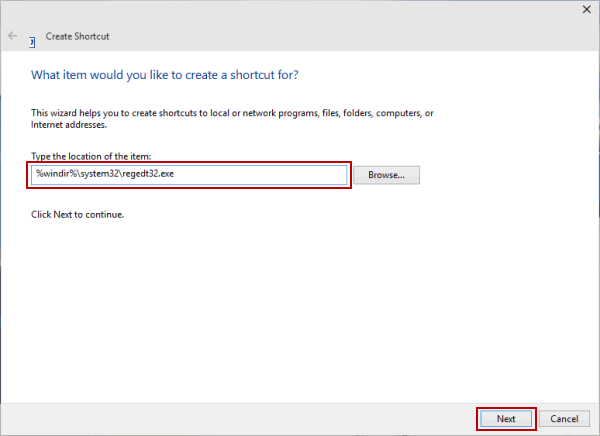Click the 'Click Next to continue.' text
Image resolution: width=600 pixels, height=436 pixels.
click(77, 214)
